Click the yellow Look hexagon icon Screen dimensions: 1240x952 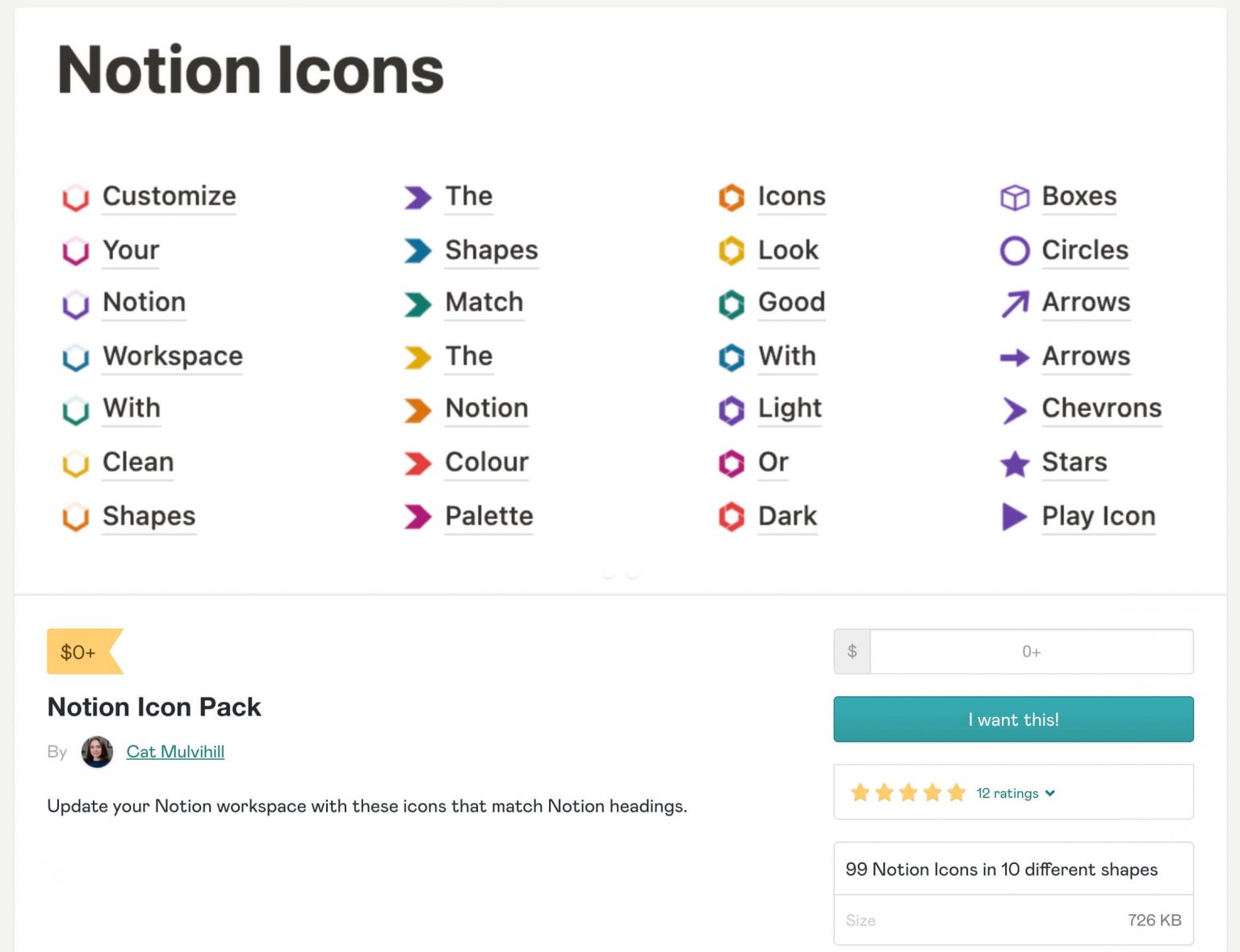point(731,251)
